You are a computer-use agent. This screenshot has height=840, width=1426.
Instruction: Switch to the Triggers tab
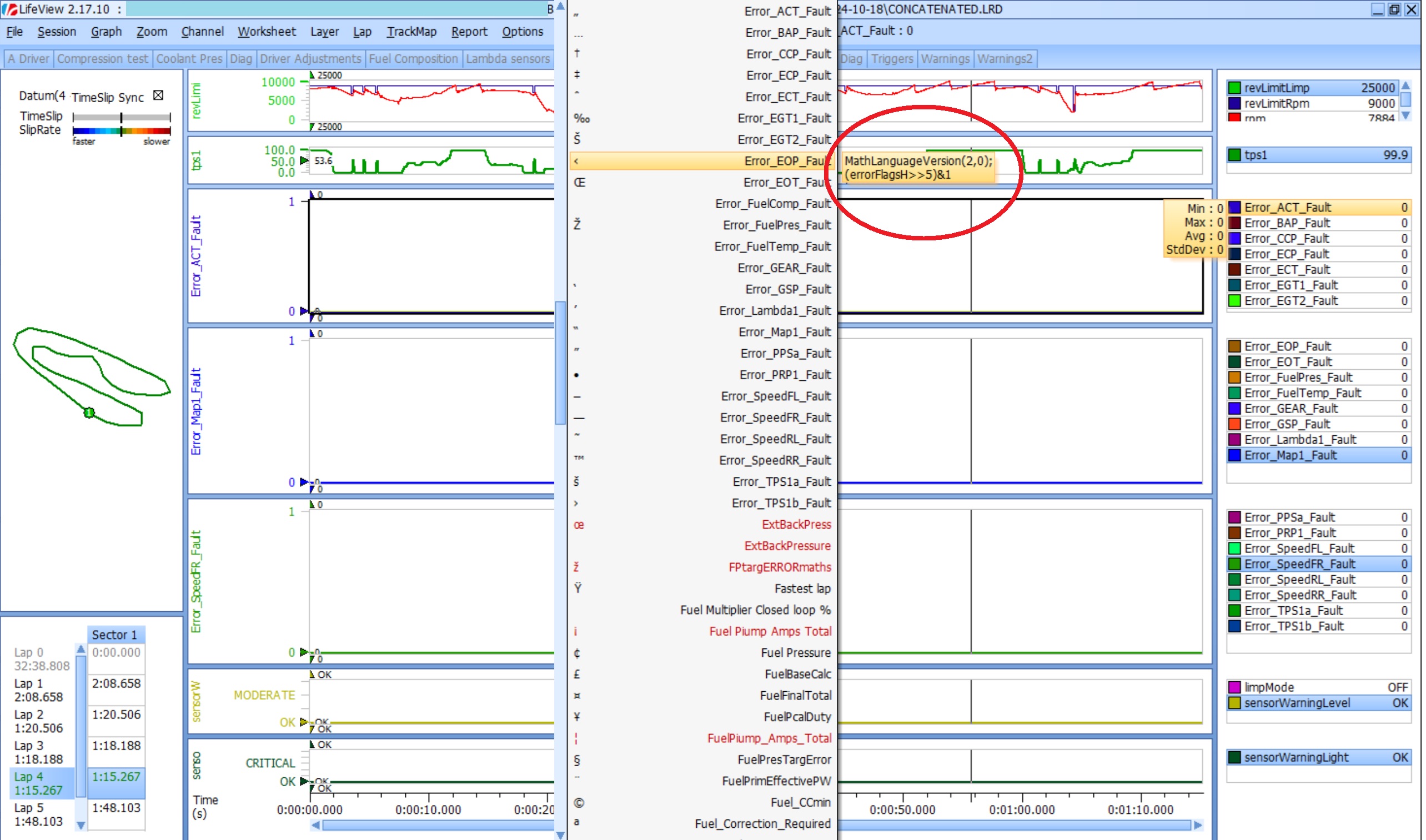tap(892, 58)
